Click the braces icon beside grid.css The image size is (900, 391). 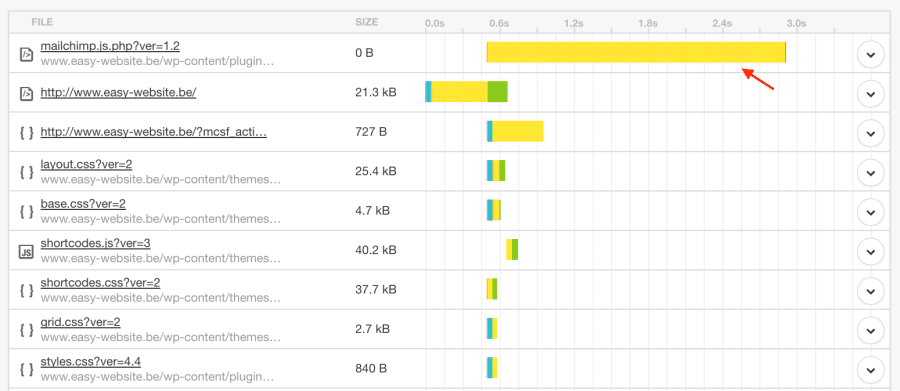click(26, 330)
